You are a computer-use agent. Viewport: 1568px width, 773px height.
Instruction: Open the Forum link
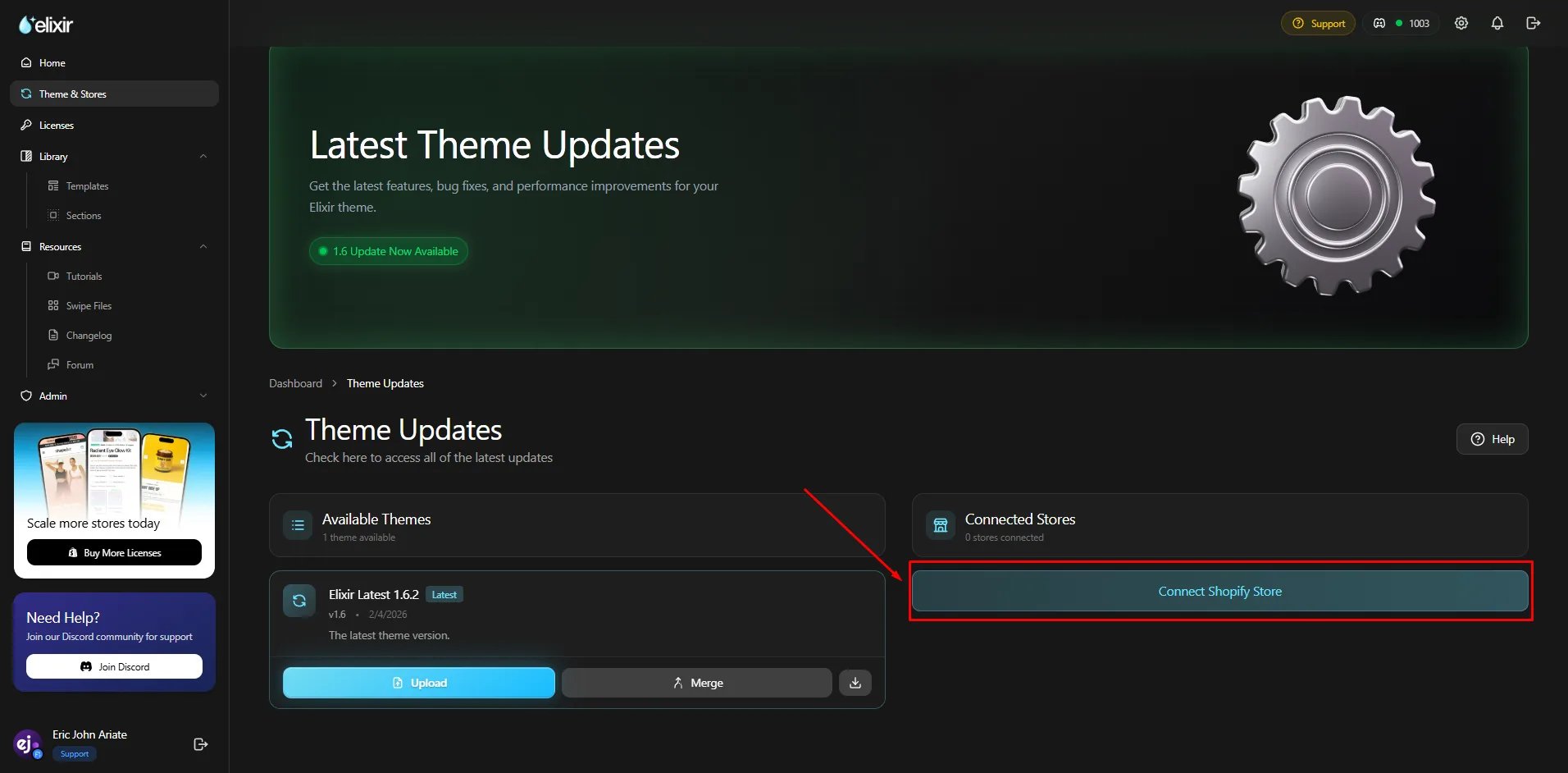[x=80, y=365]
